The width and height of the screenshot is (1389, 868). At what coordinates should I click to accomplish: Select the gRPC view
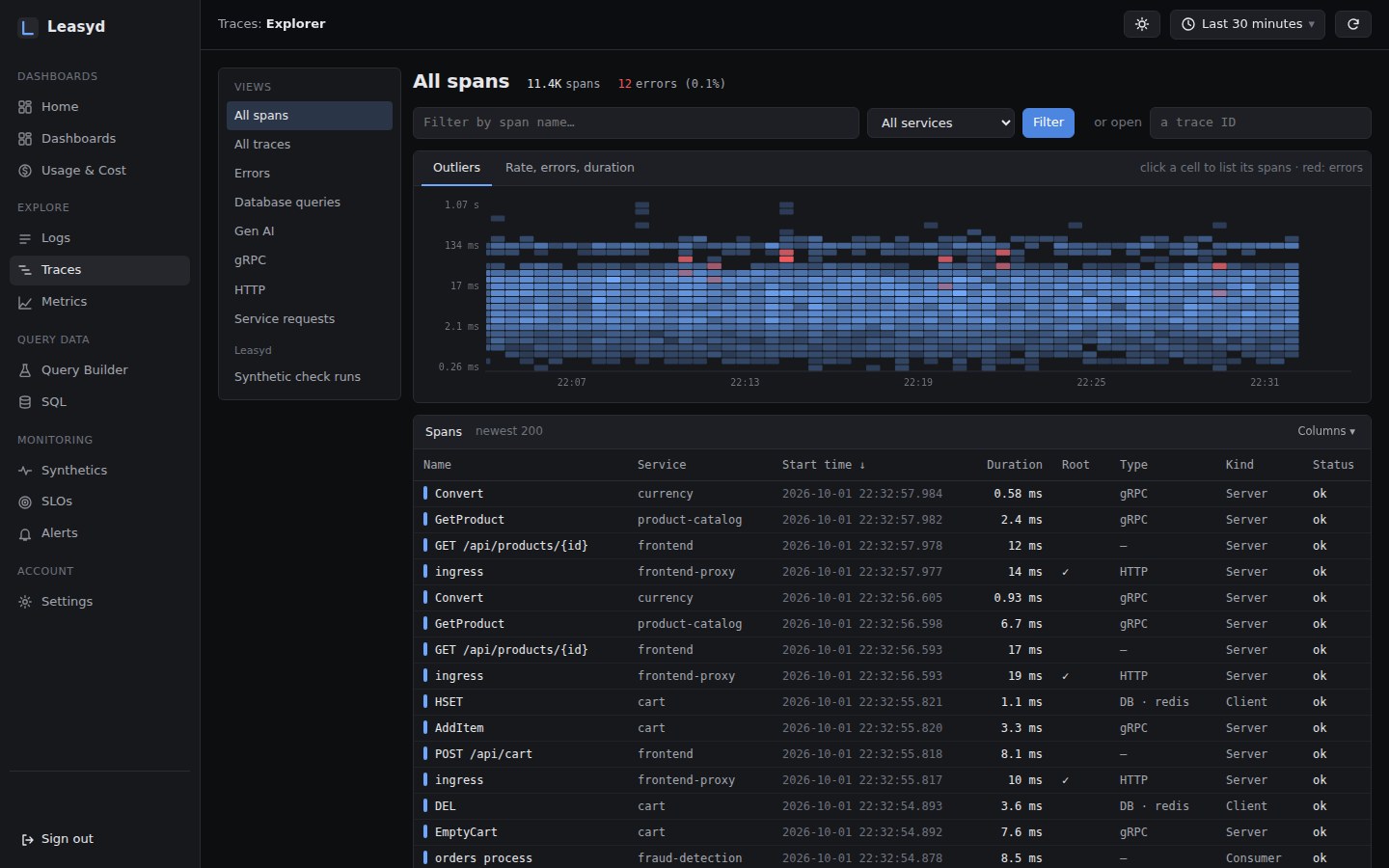click(310, 260)
